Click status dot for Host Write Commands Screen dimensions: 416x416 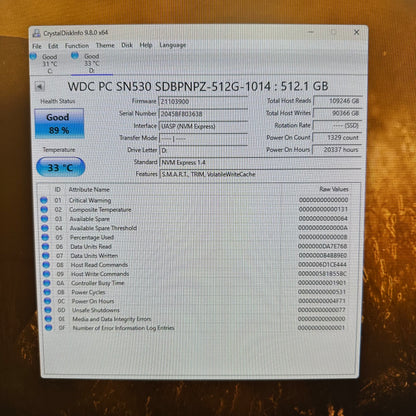[46, 274]
